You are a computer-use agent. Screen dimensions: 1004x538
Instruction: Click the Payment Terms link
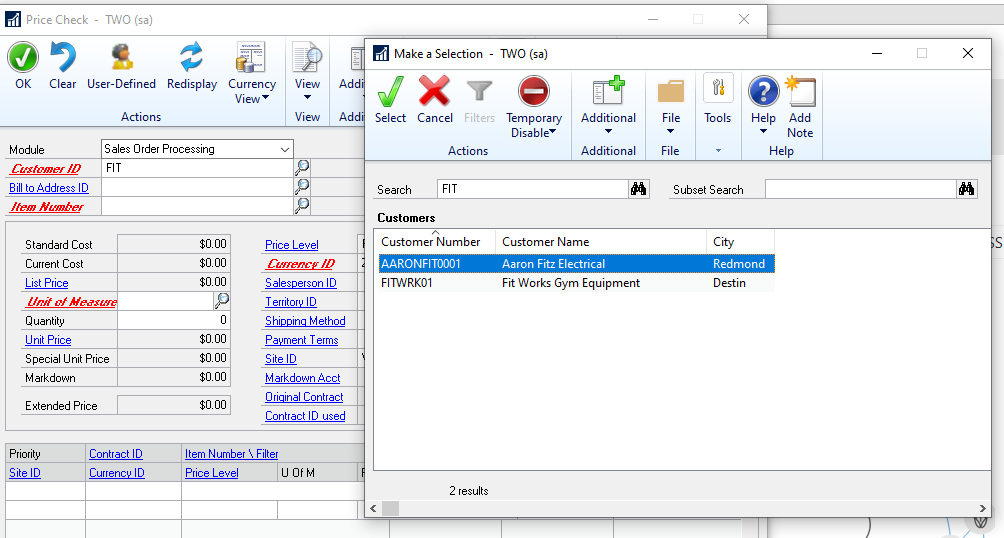pos(302,340)
